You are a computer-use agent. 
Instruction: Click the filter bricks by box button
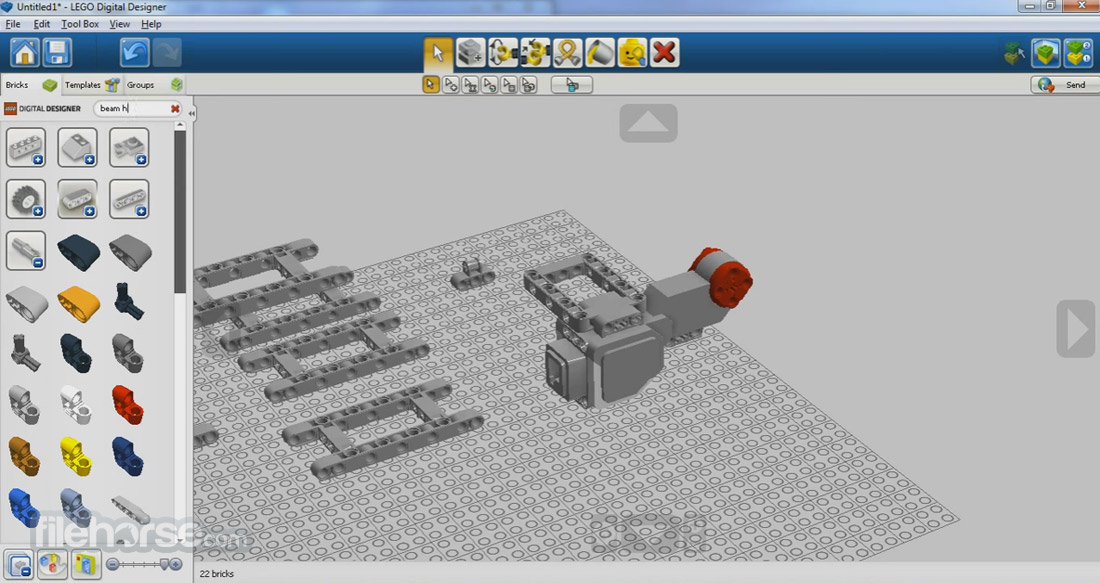coord(86,564)
